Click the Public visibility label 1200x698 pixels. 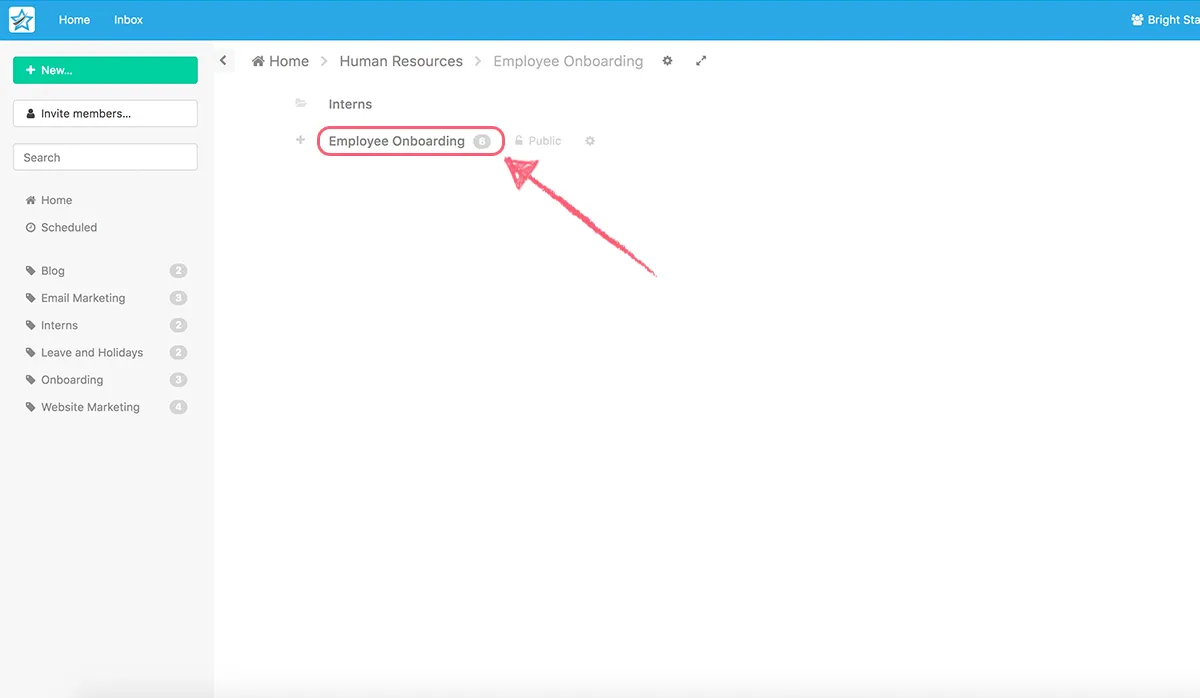click(x=538, y=141)
